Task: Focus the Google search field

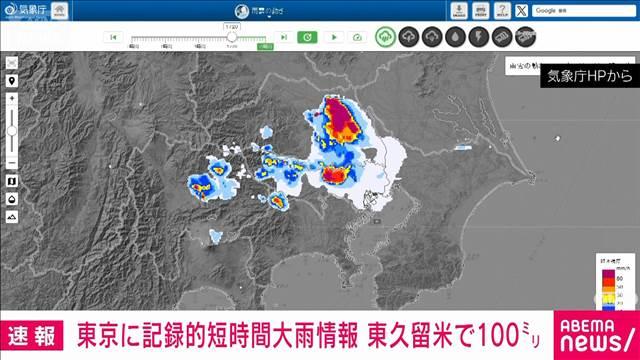Action: (x=584, y=11)
